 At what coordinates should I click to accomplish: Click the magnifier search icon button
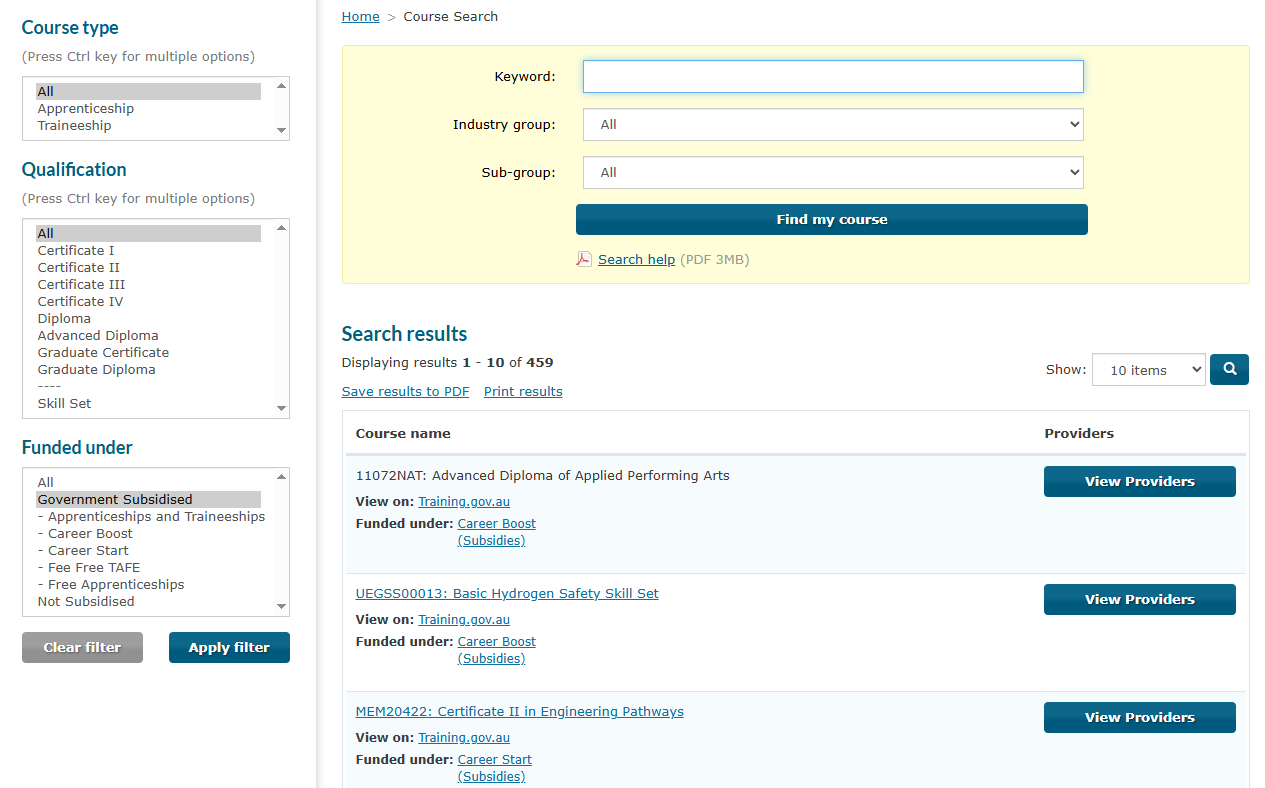(1229, 369)
